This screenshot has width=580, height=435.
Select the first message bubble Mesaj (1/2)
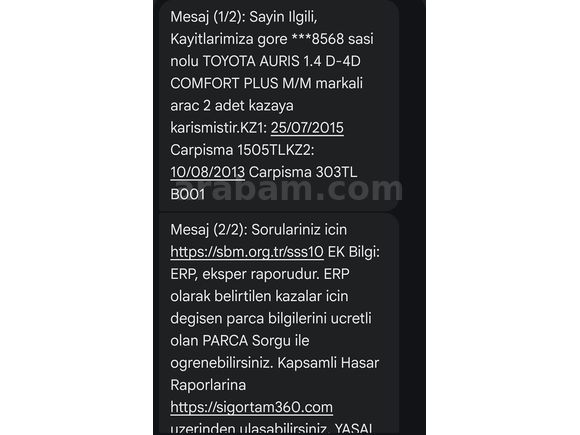(x=279, y=105)
